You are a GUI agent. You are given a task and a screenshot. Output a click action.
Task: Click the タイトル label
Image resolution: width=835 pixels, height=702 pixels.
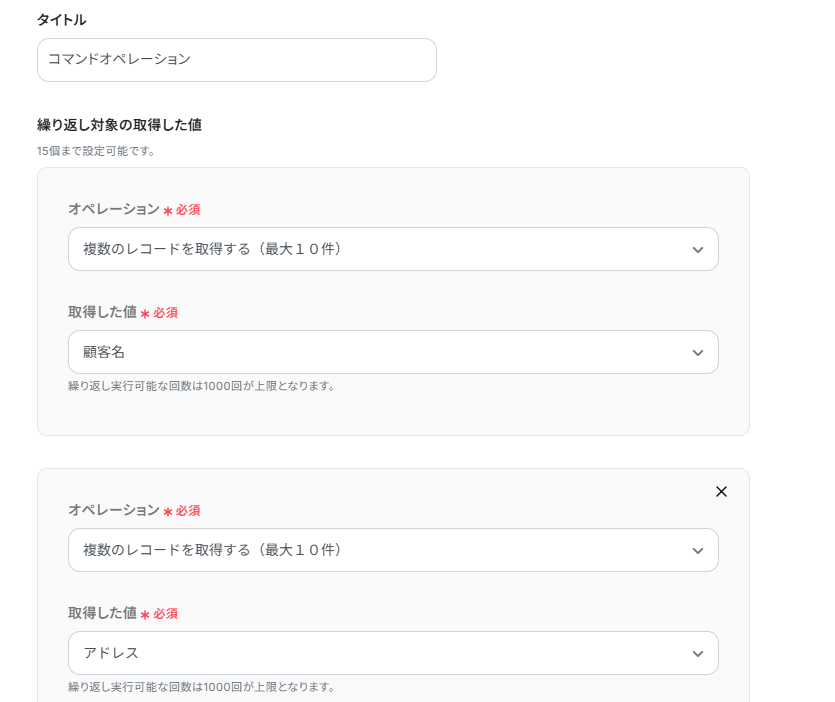[x=61, y=20]
